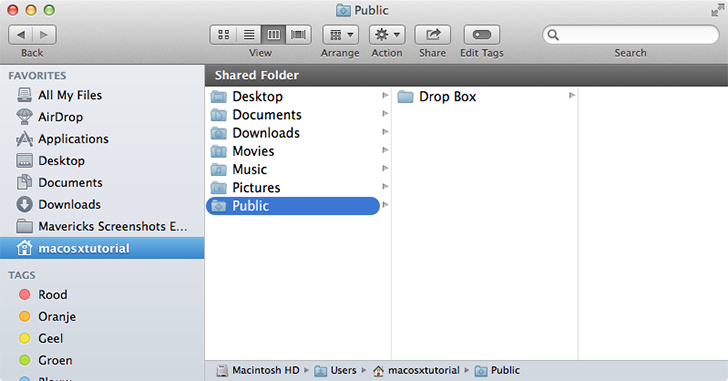Viewport: 728px width, 381px height.
Task: Select Pictures folder in column list
Action: click(293, 187)
